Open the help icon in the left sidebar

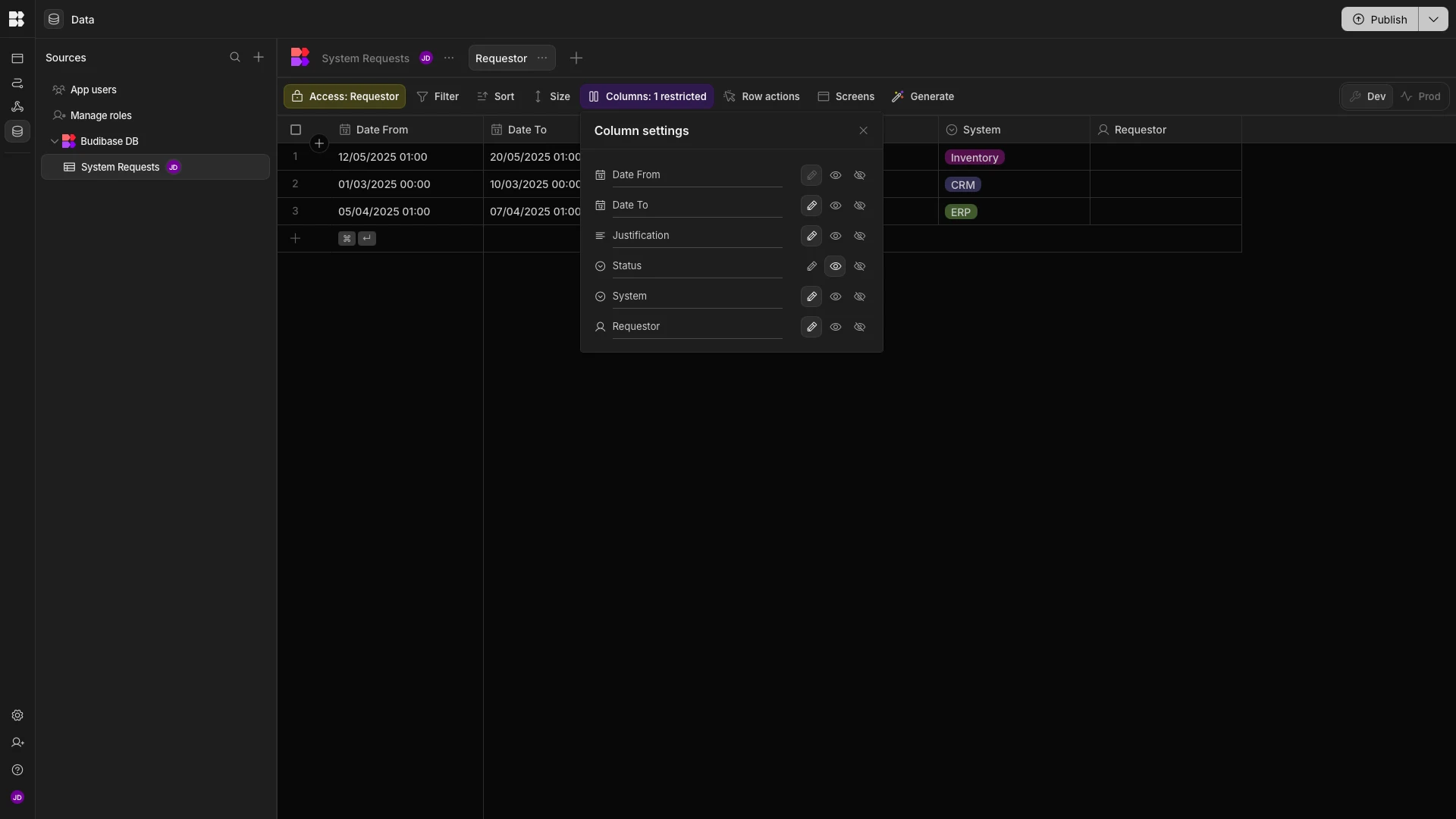point(17,770)
